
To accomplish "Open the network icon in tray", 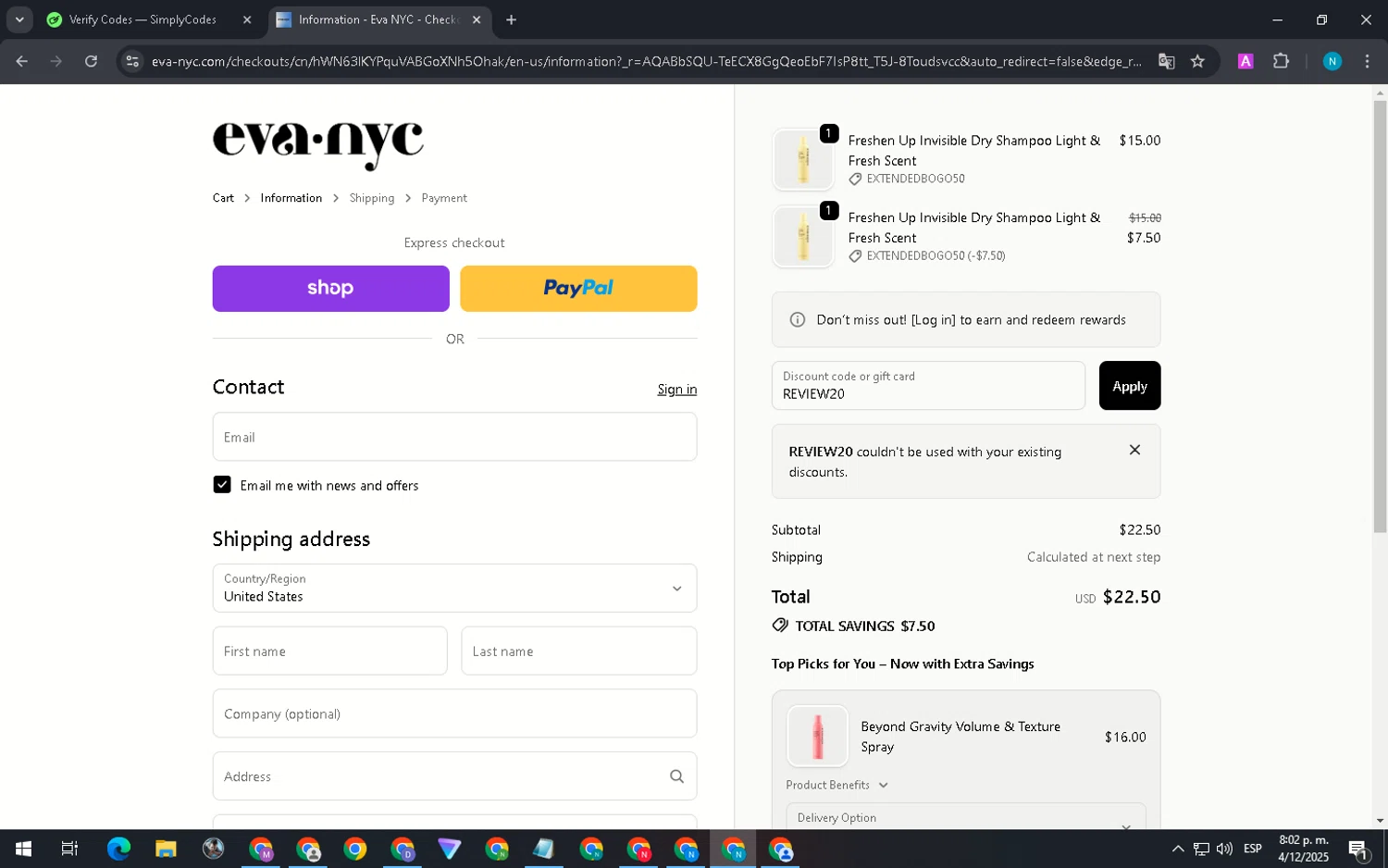I will click(1201, 849).
